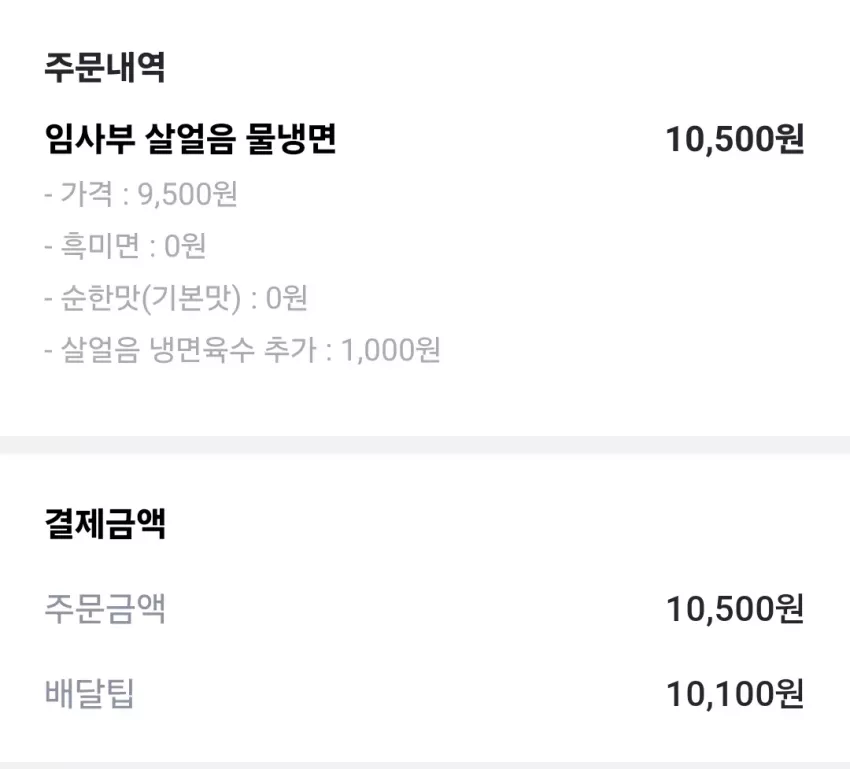This screenshot has width=850, height=769.
Task: Select the 임사부 살얼음 물냉면 item name
Action: (x=190, y=139)
